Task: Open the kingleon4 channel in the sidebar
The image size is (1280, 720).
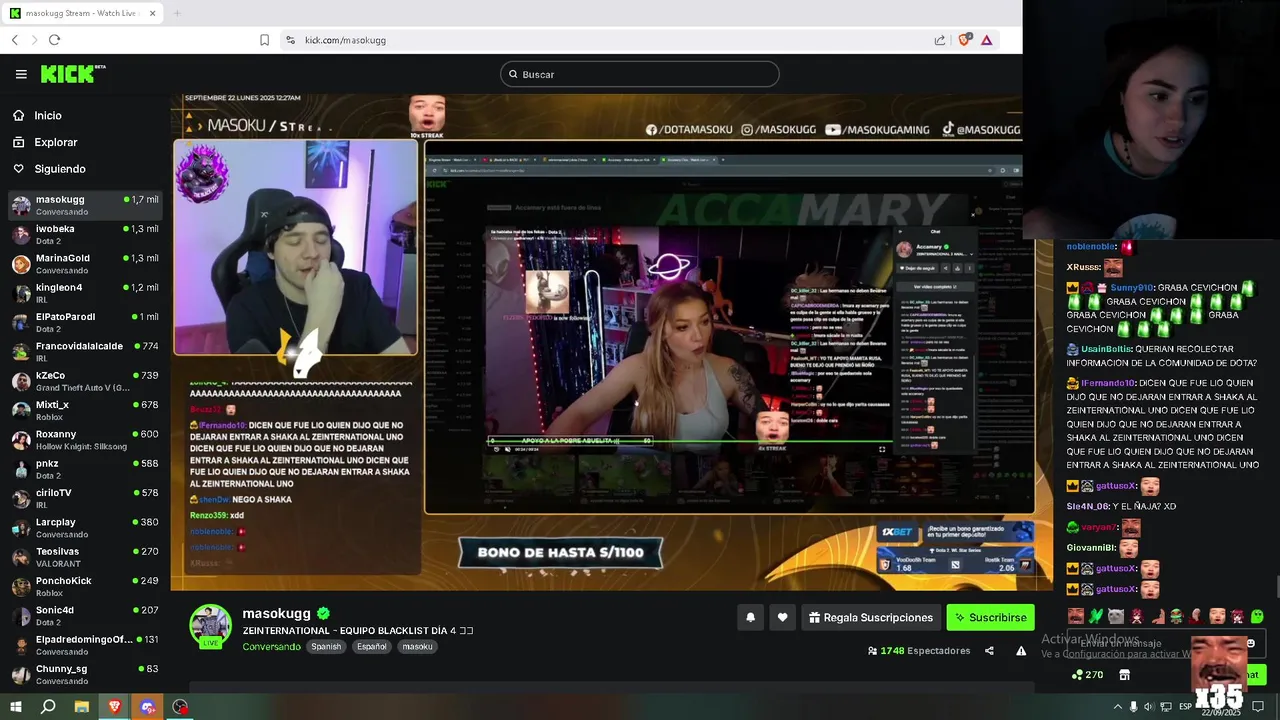Action: pyautogui.click(x=85, y=293)
